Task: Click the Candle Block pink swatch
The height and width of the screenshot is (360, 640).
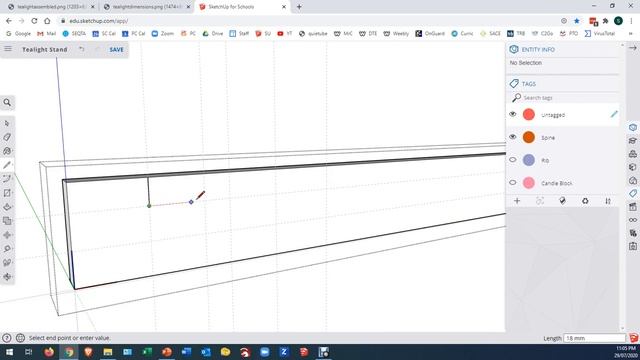Action: click(x=529, y=183)
